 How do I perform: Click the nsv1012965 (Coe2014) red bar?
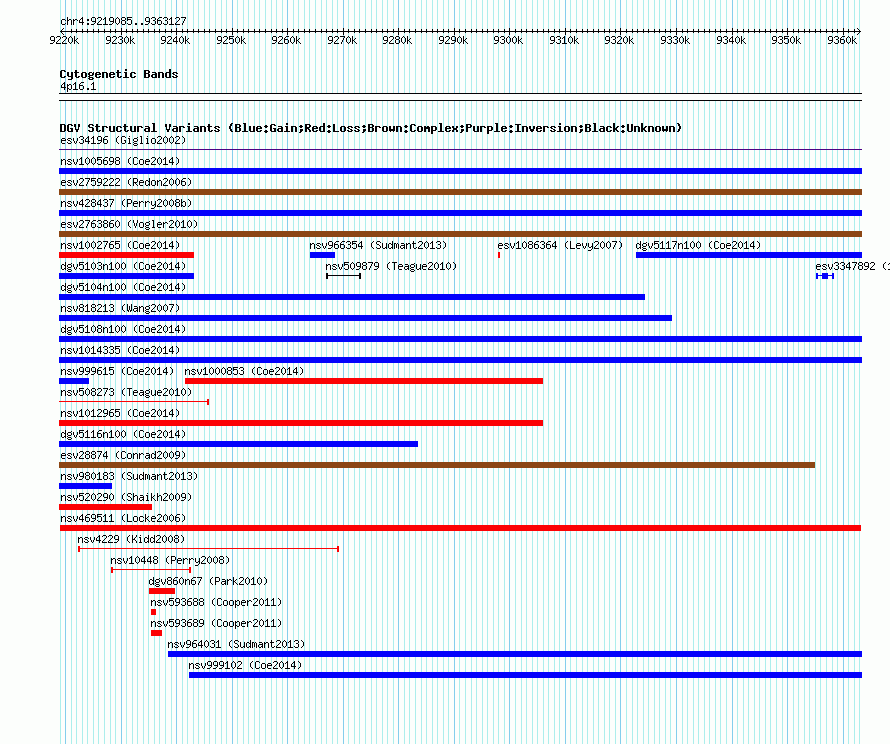(x=301, y=423)
